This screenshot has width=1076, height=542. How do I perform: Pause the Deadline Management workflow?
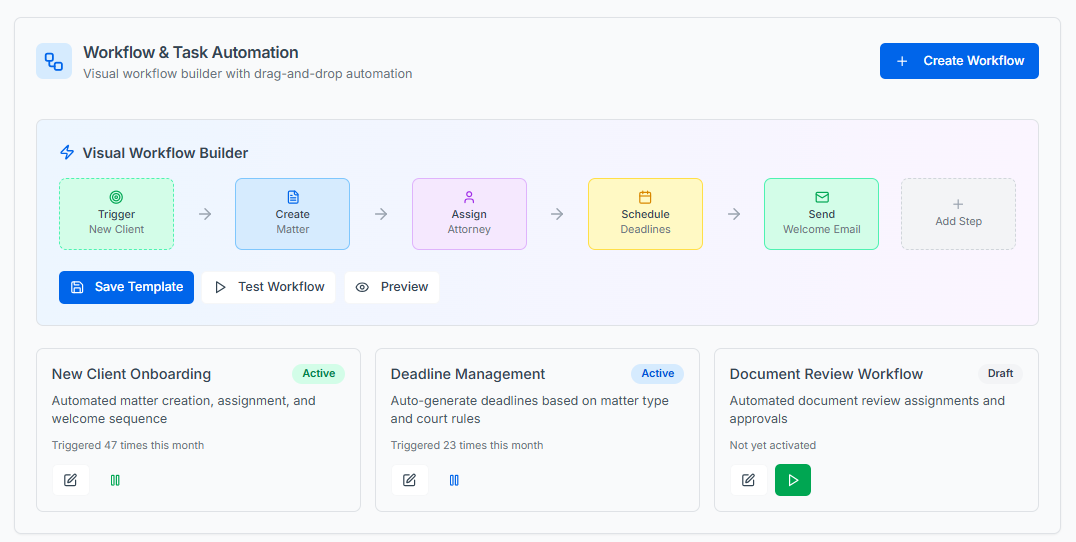click(454, 480)
